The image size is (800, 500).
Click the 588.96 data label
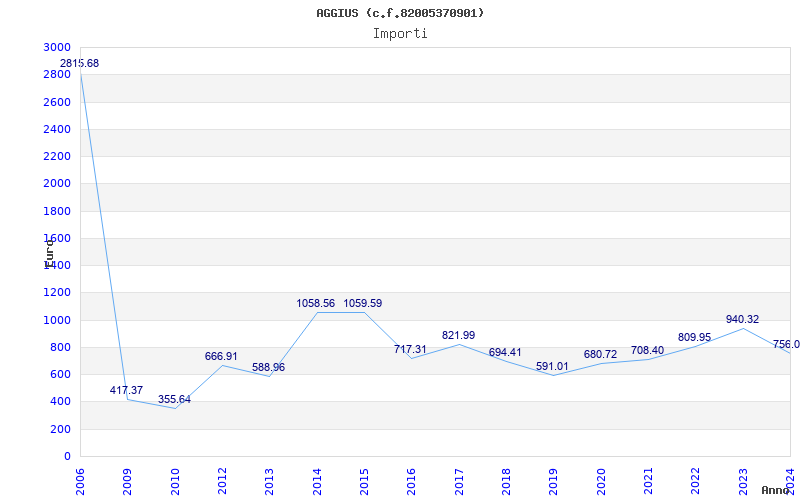268,367
